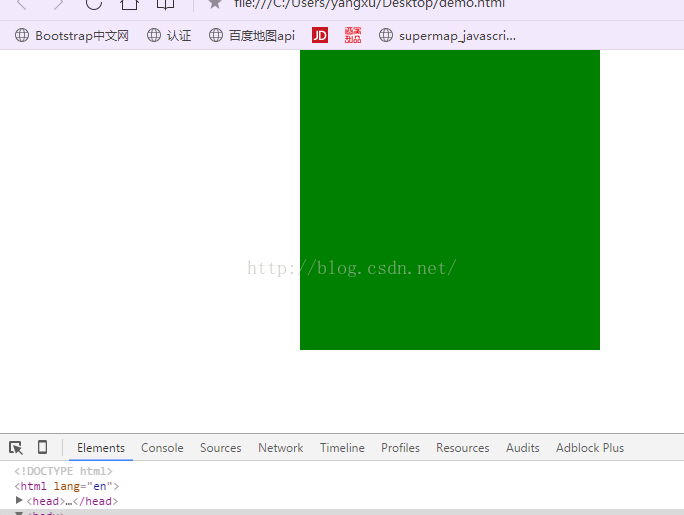Toggle the DevTools device mode icon
This screenshot has width=684, height=515.
click(x=42, y=447)
